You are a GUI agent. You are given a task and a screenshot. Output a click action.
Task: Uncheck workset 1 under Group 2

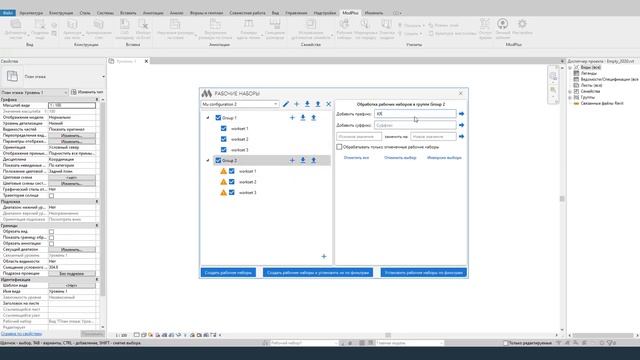tap(232, 171)
